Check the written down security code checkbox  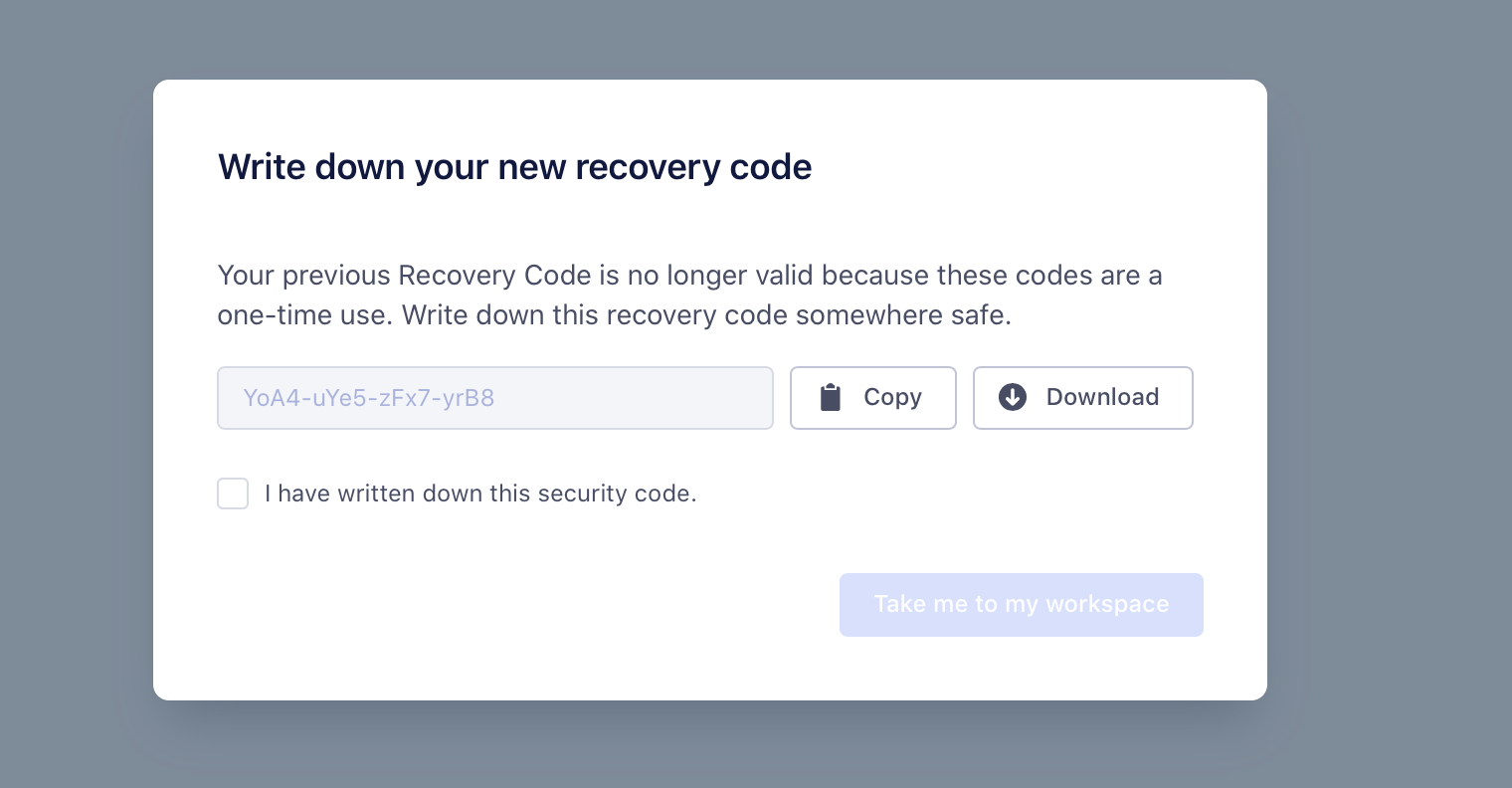click(x=233, y=493)
